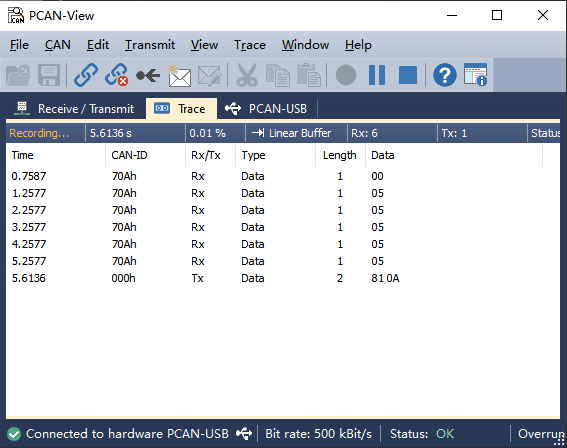Click the Save floppy disk icon
Viewport: 567px width, 448px height.
click(49, 75)
